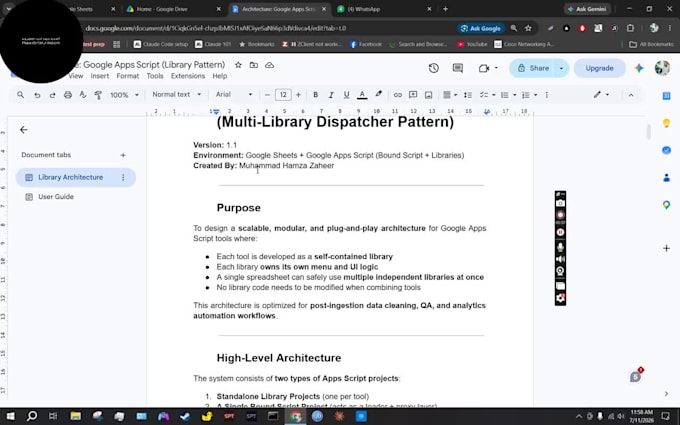Open version history
This screenshot has height=425, width=680.
(434, 68)
